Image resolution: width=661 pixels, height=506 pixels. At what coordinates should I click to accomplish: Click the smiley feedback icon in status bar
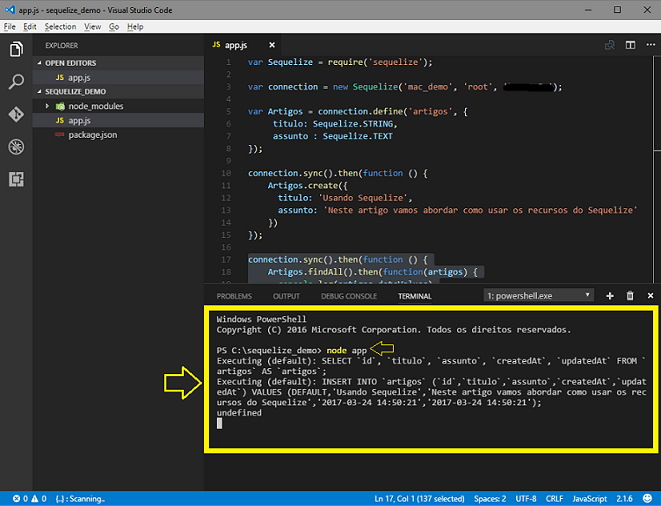[x=648, y=498]
